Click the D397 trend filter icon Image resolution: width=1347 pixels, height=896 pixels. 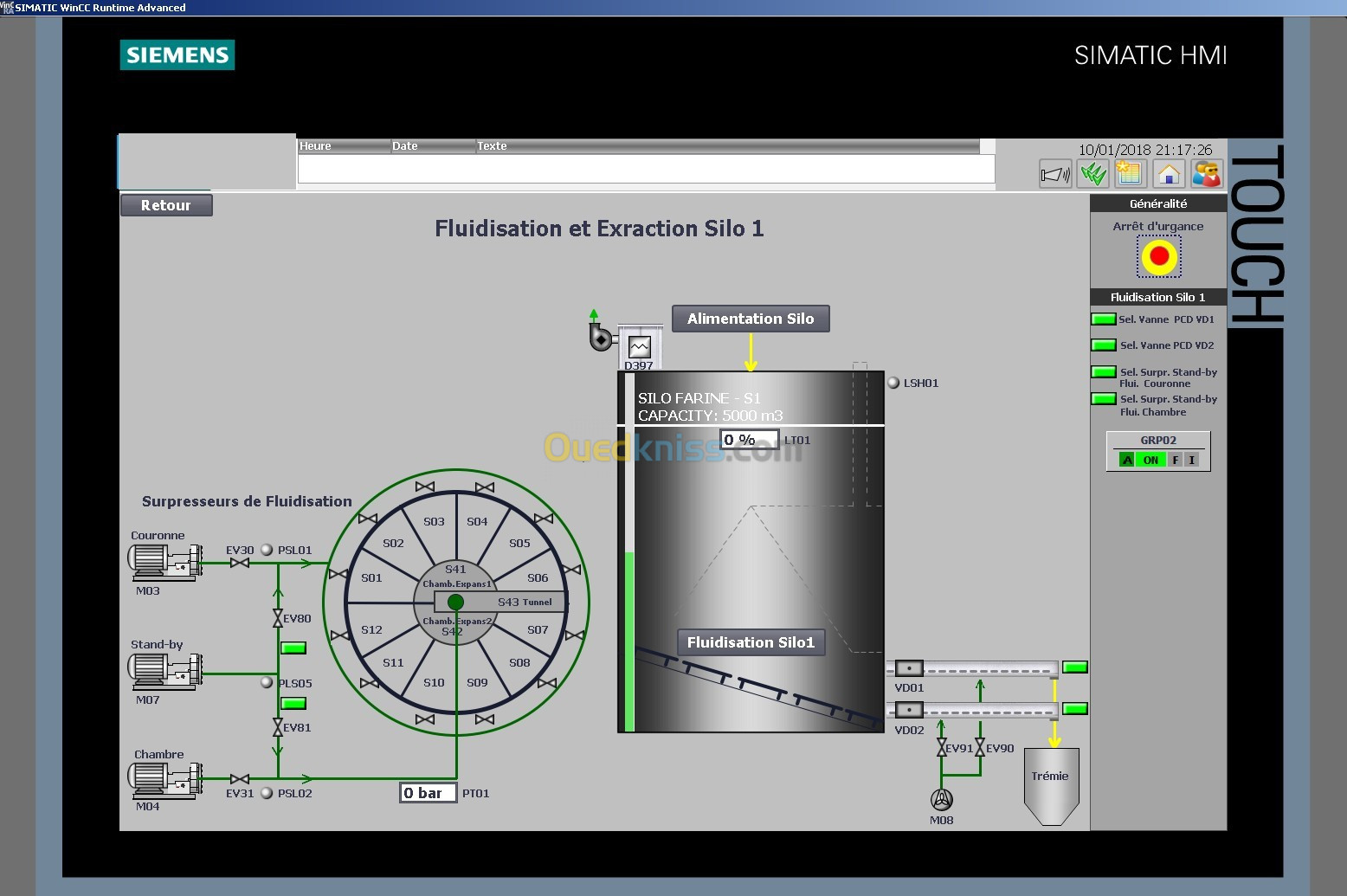point(640,347)
